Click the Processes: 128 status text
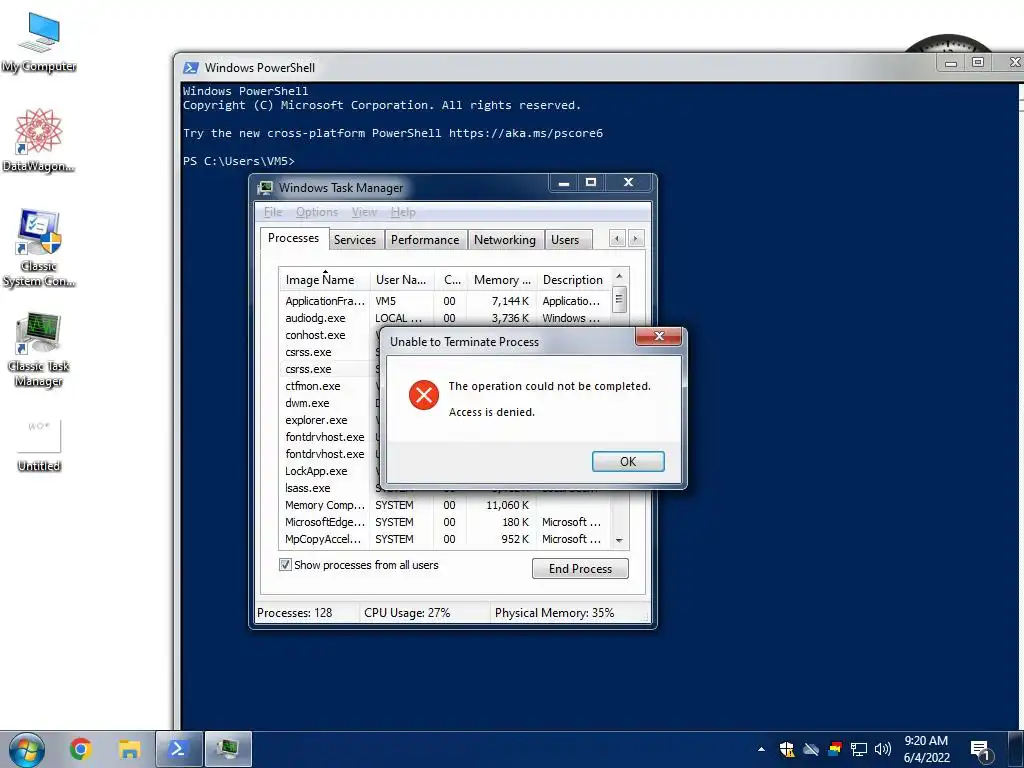This screenshot has height=768, width=1024. 295,613
